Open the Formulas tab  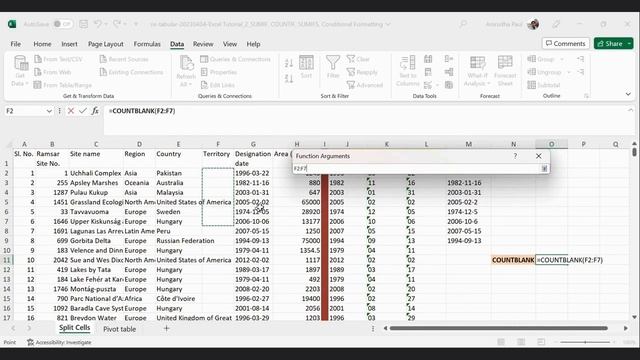[x=147, y=44]
